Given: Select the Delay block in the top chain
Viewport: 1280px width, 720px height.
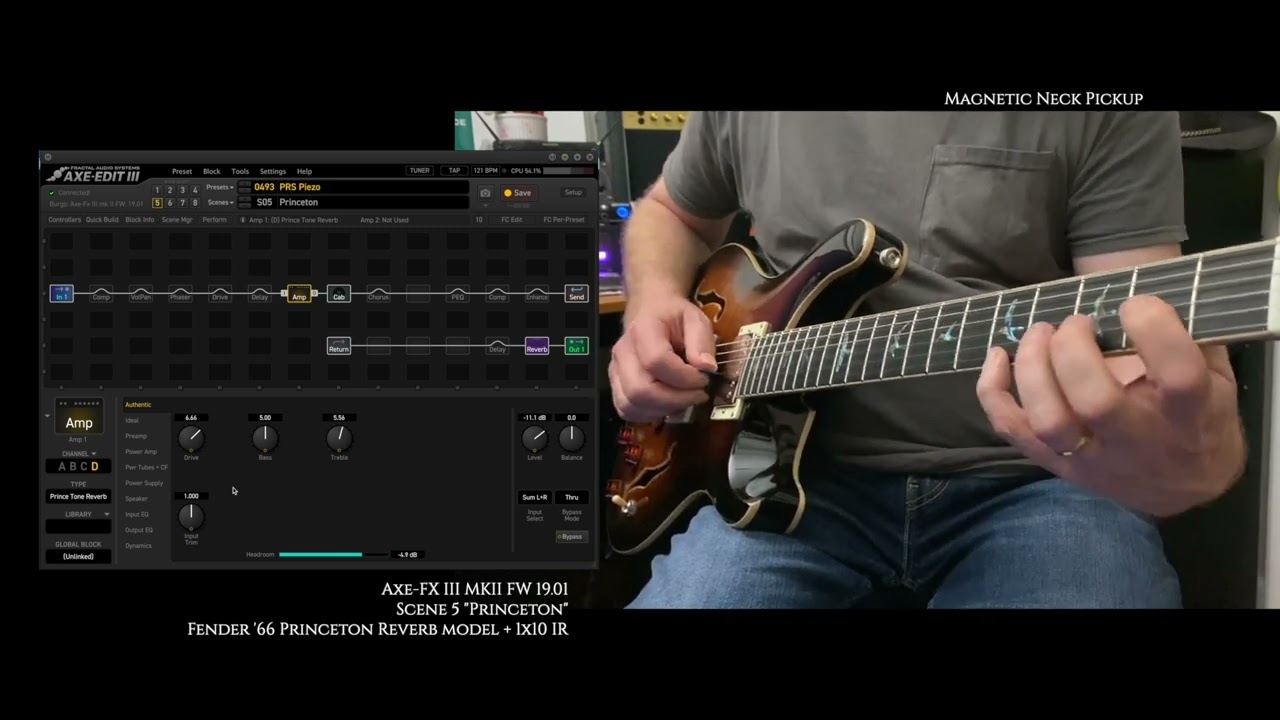Looking at the screenshot, I should coord(260,294).
